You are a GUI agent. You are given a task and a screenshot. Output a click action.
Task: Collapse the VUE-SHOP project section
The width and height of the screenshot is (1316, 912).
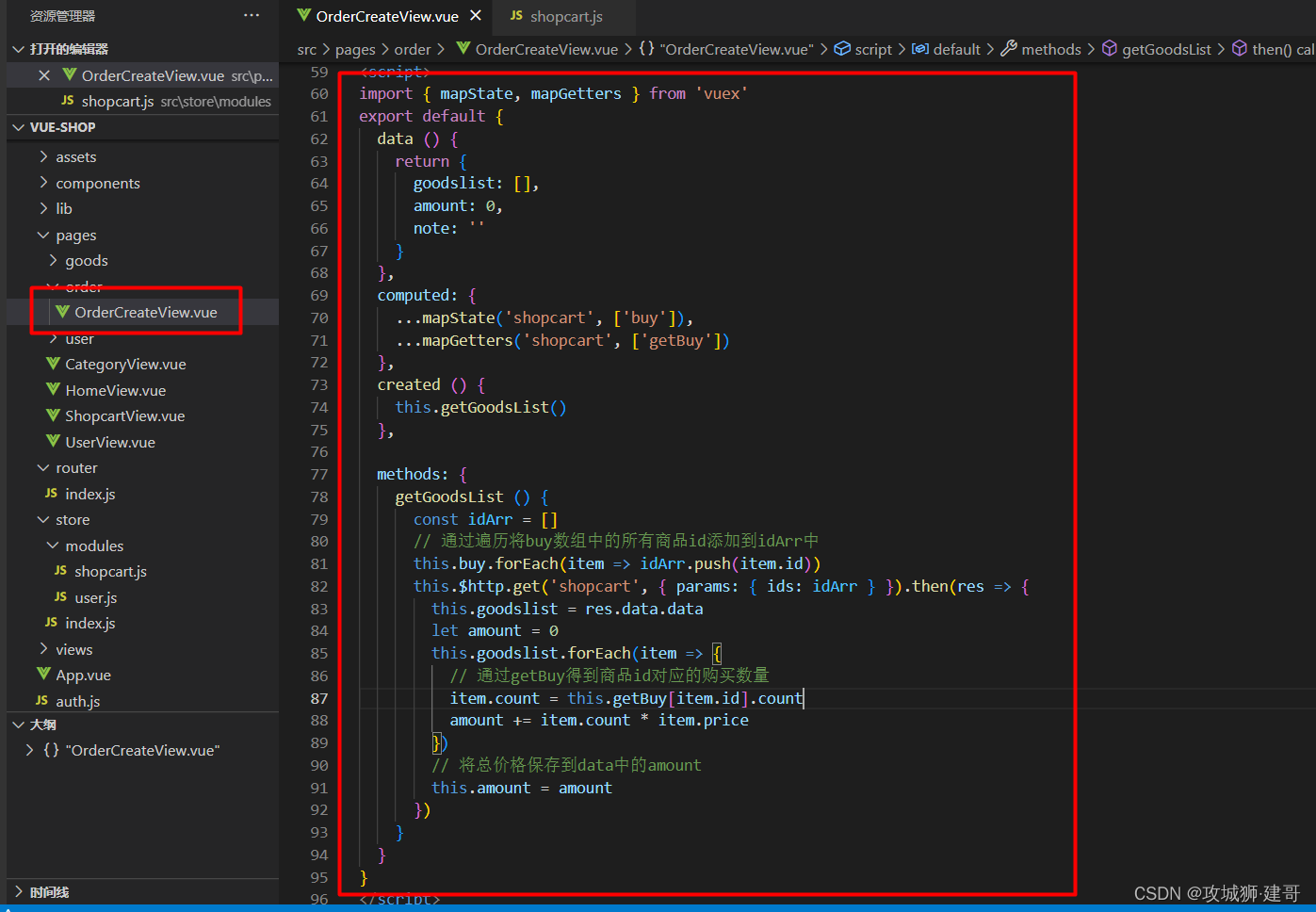coord(19,127)
